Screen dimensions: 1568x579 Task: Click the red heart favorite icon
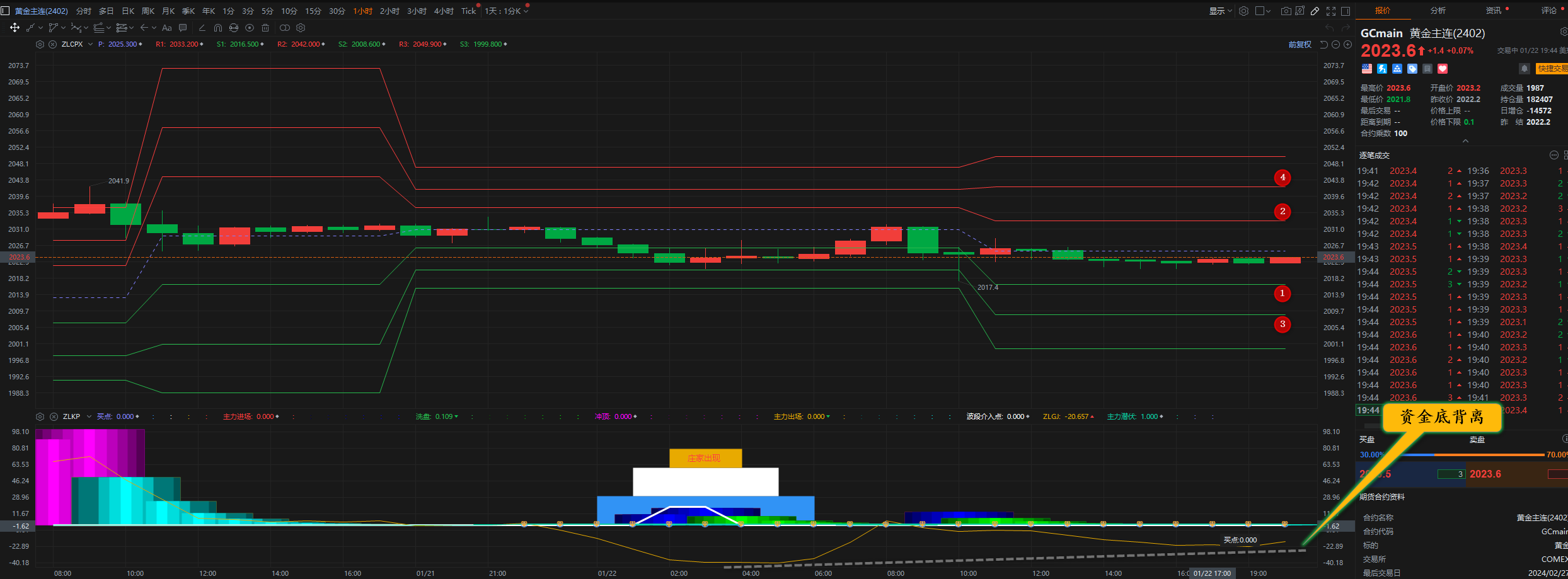pos(1443,69)
